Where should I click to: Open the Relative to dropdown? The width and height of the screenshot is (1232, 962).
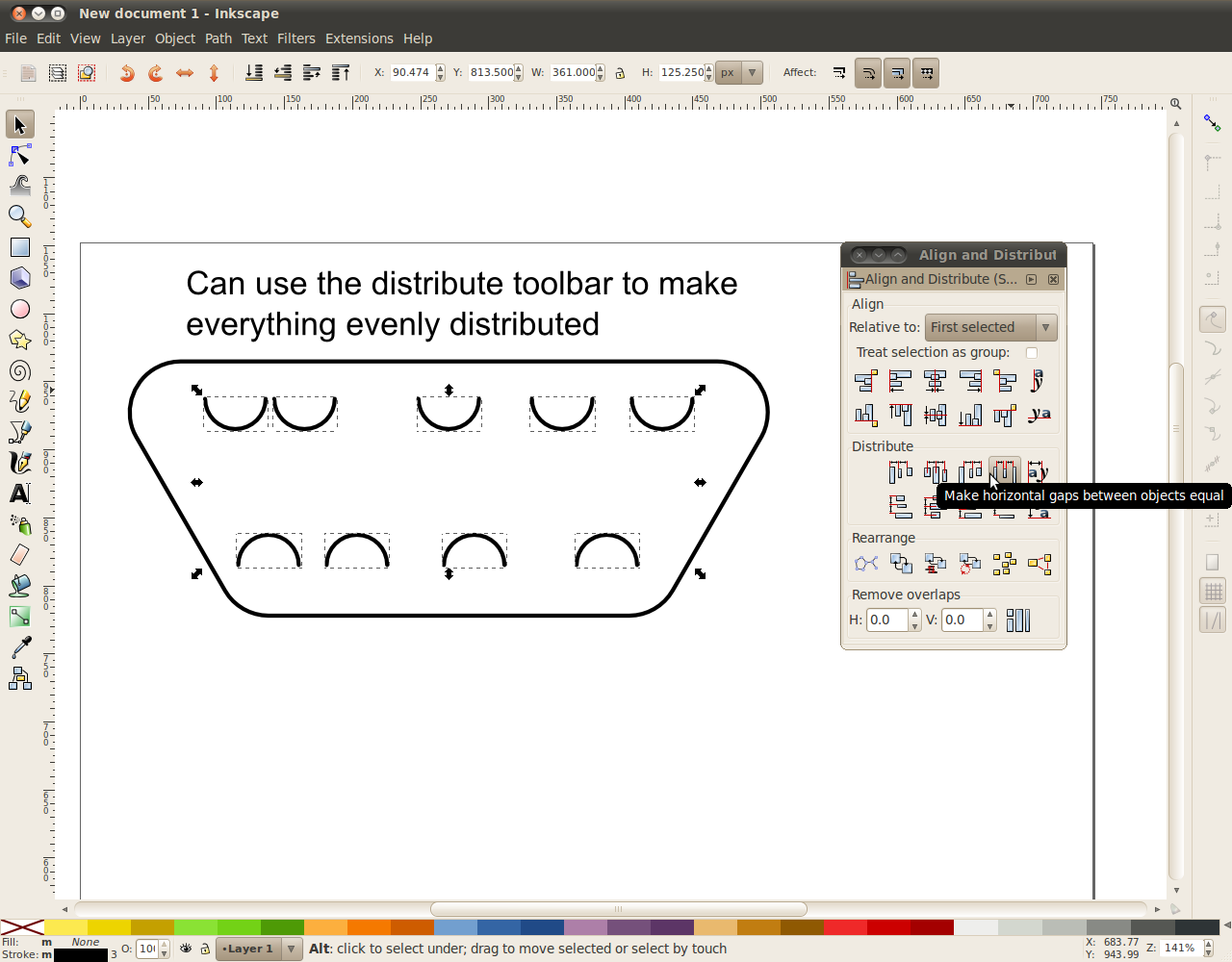coord(990,327)
